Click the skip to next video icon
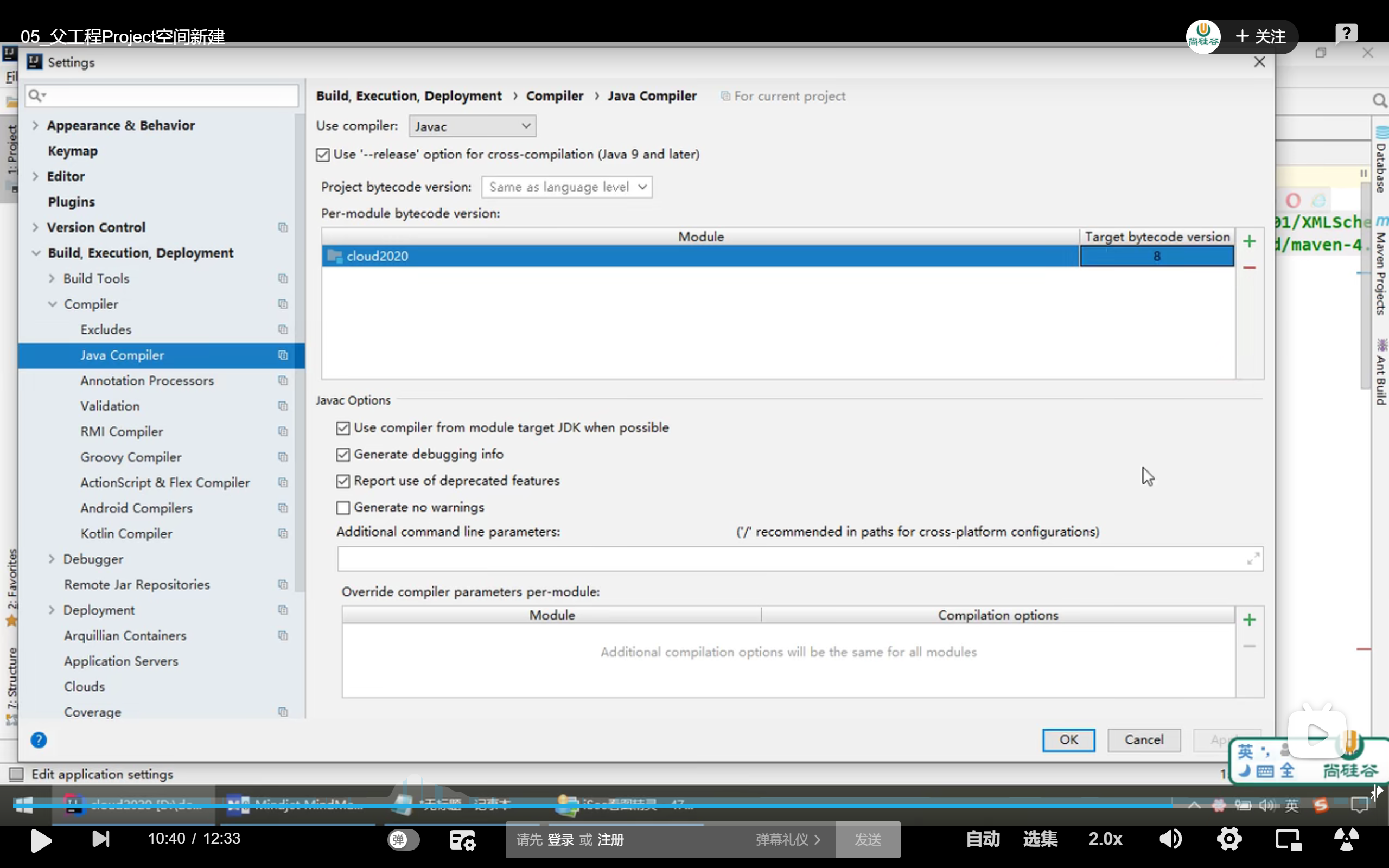Screen dimensions: 1389x868 [x=100, y=839]
